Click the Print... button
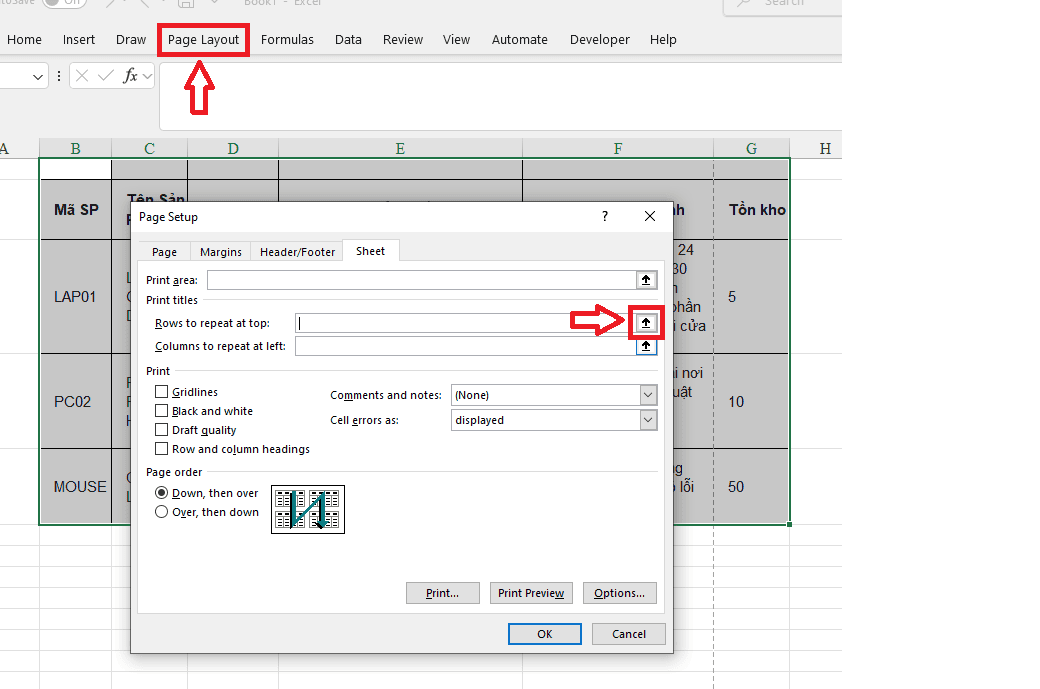Image resolution: width=1040 pixels, height=689 pixels. point(442,593)
